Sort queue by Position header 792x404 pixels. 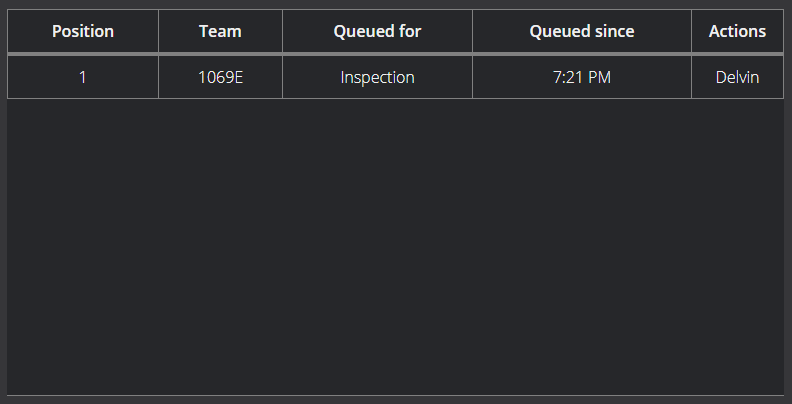83,31
